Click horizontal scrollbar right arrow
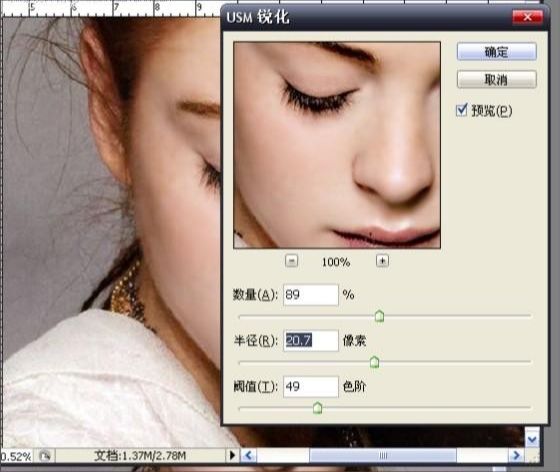 tap(516, 455)
